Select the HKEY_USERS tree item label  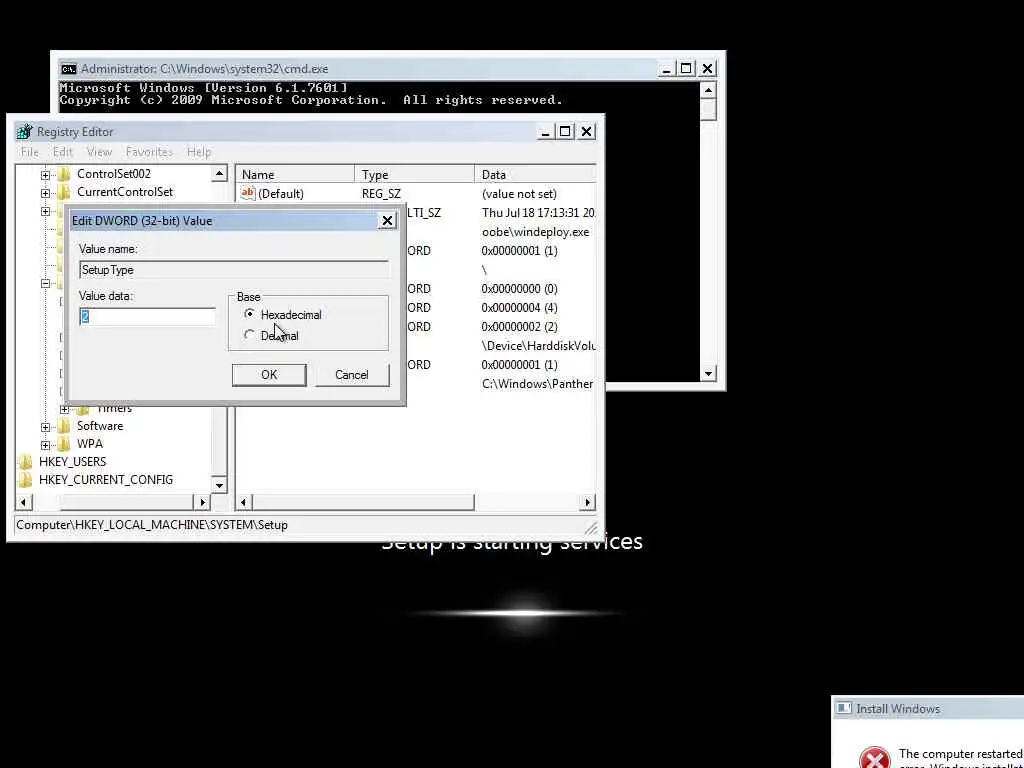tap(72, 462)
